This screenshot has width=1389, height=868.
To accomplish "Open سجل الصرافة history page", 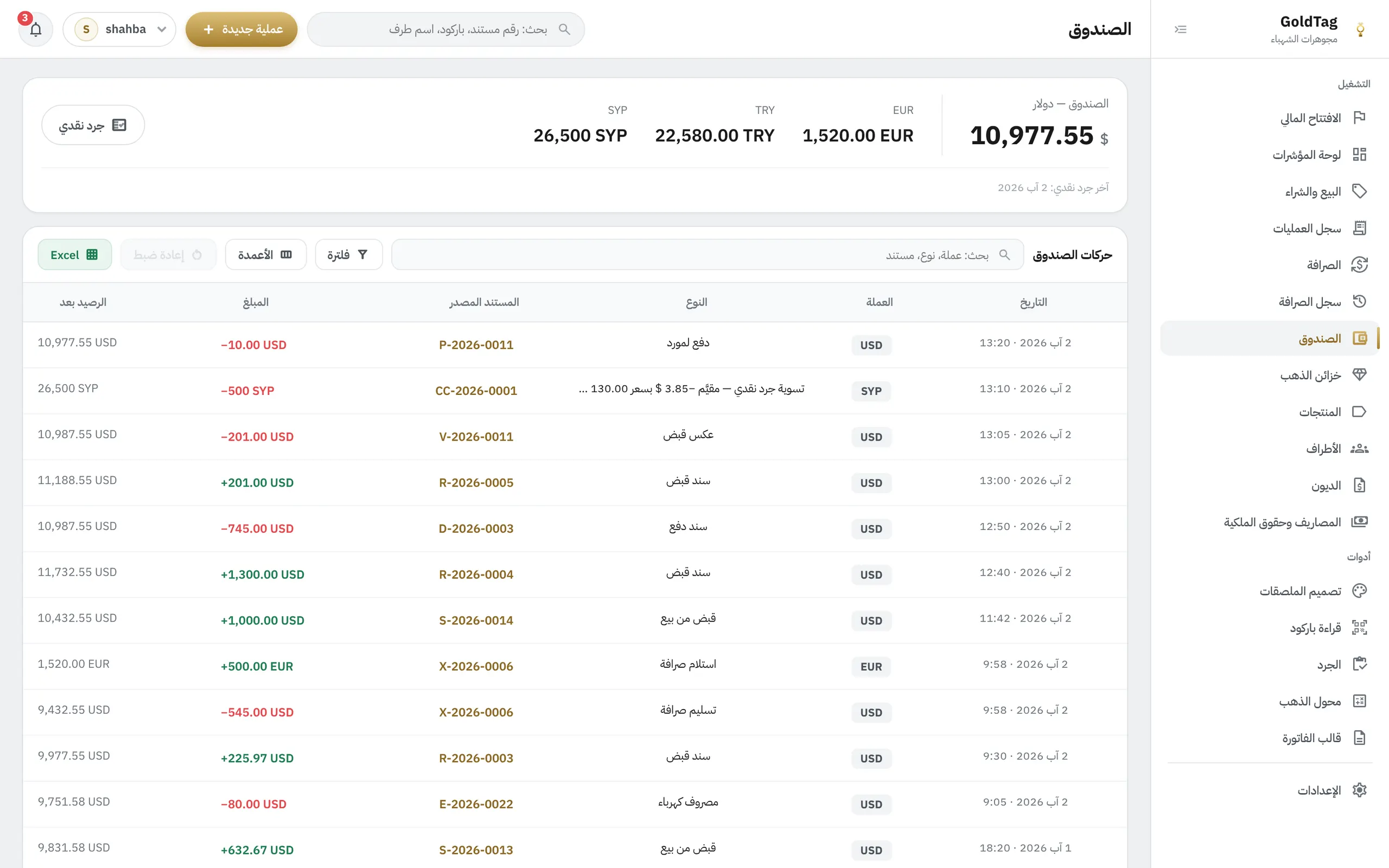I will coord(1270,302).
